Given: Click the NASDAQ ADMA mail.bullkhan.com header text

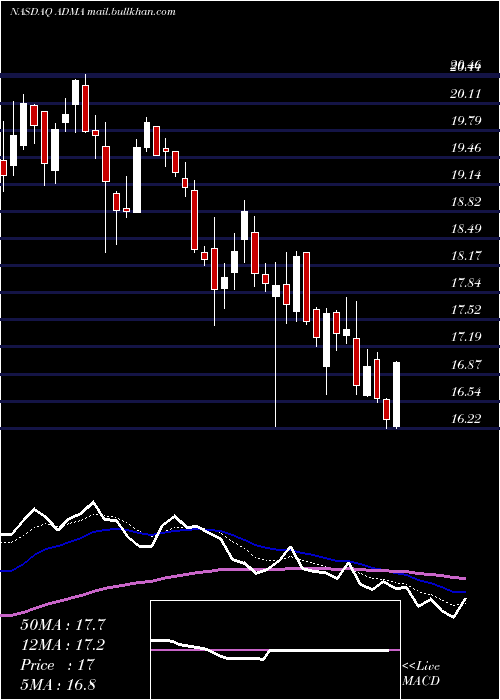Looking at the screenshot, I should (92, 12).
